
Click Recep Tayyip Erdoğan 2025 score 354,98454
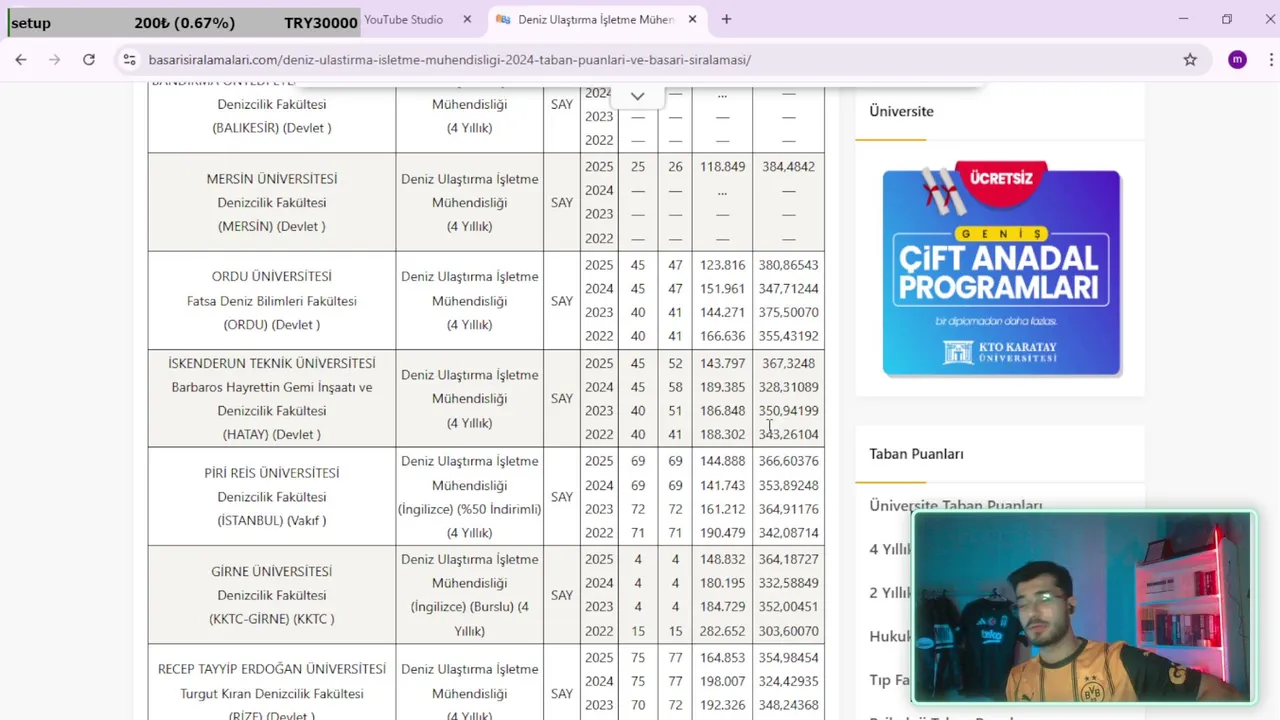(x=788, y=658)
